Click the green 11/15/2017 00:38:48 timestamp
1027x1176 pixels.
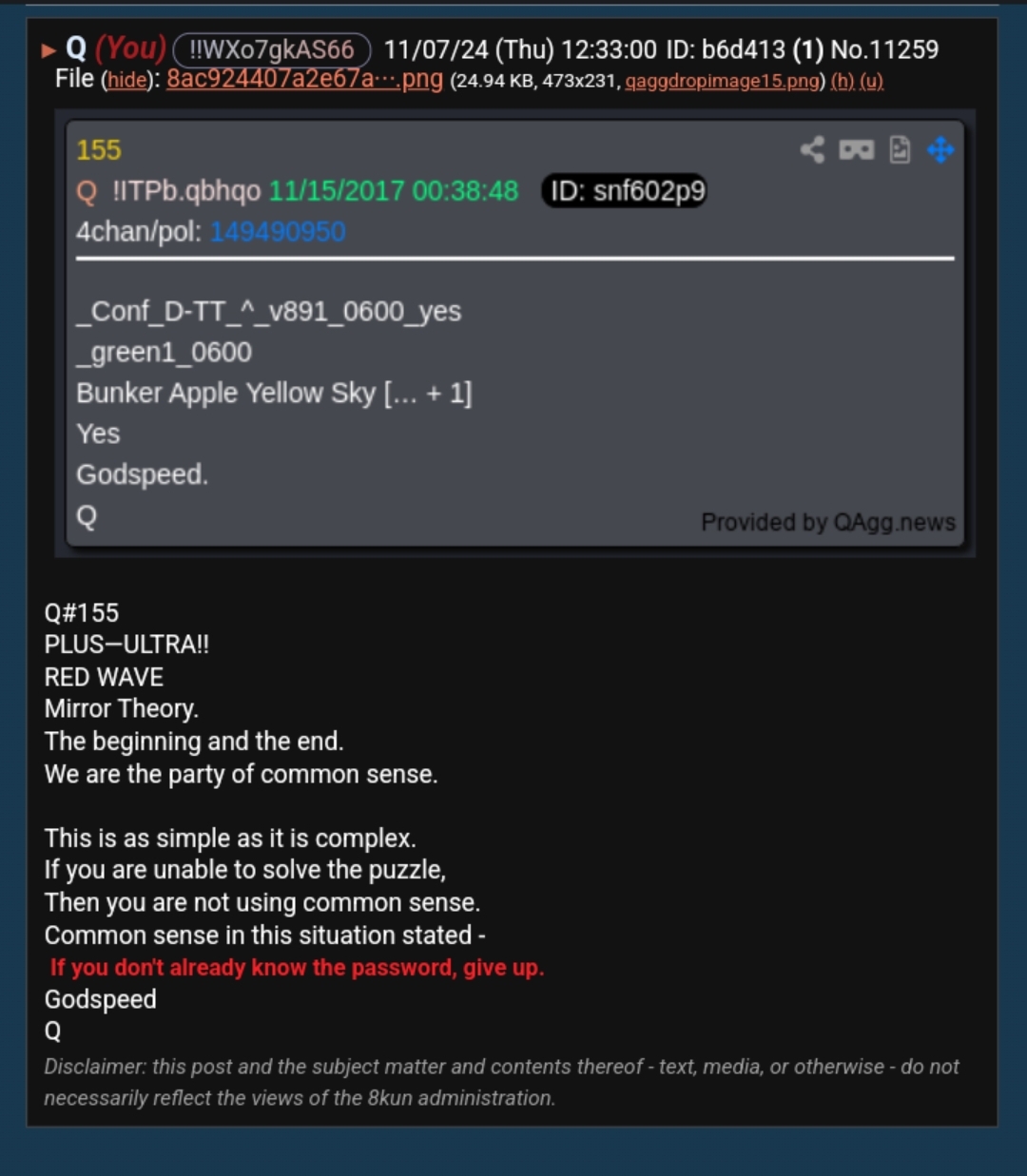(x=394, y=191)
